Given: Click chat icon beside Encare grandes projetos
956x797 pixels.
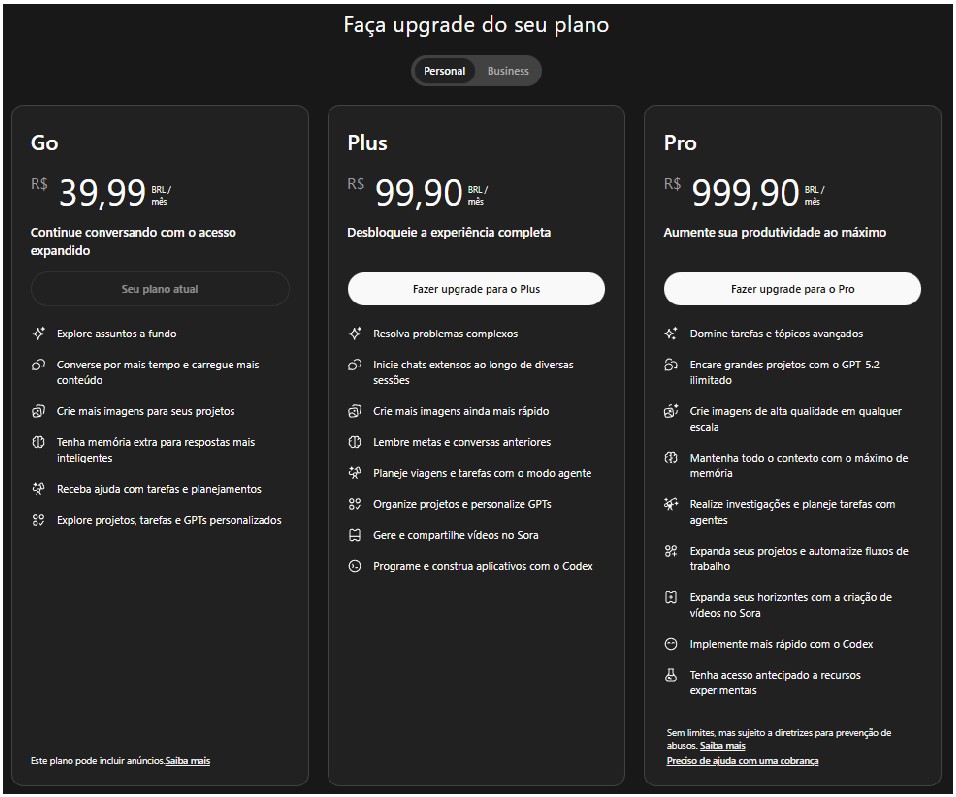Looking at the screenshot, I should click(671, 365).
